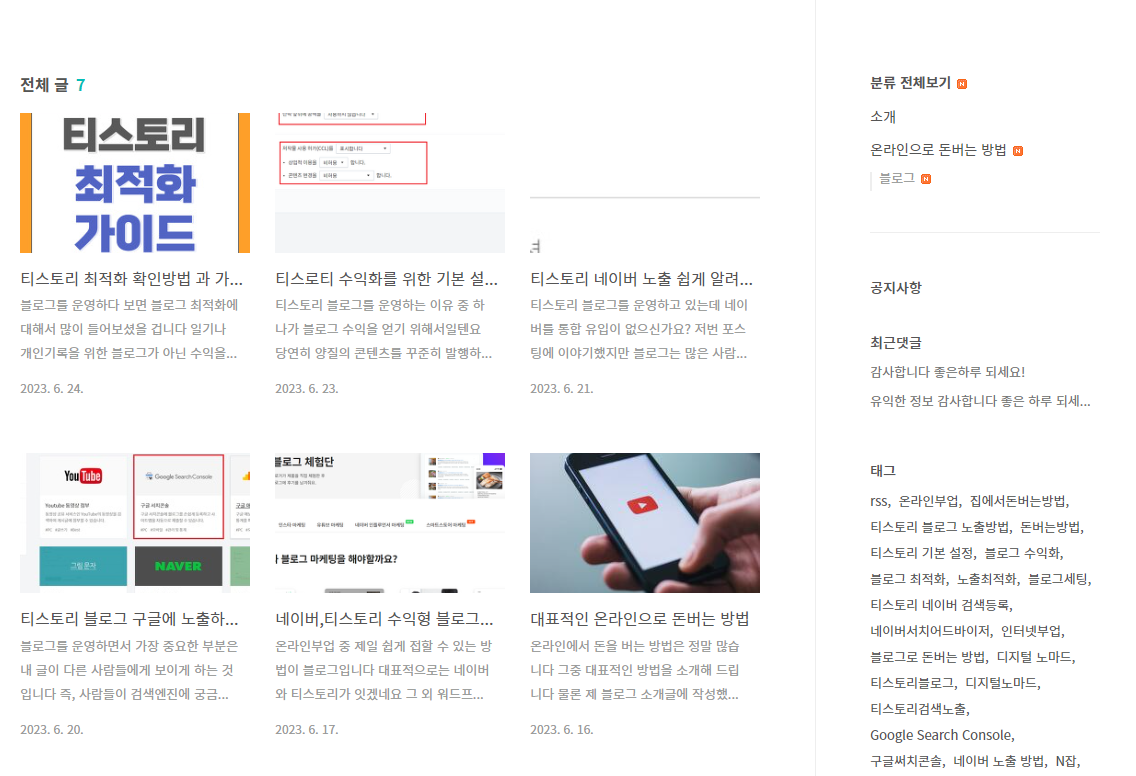
Task: Select the 블로그 subcategory
Action: (898, 178)
